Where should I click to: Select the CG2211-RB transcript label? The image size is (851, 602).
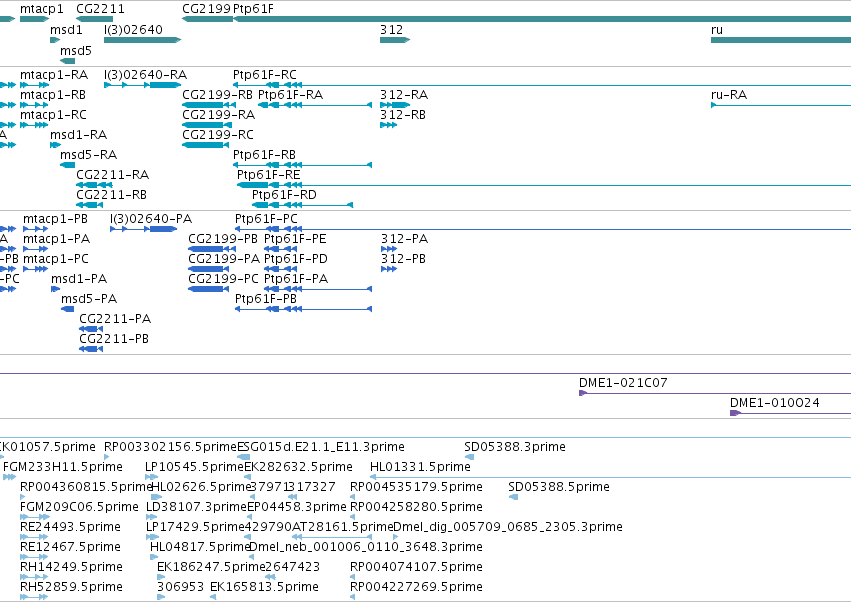coord(111,195)
